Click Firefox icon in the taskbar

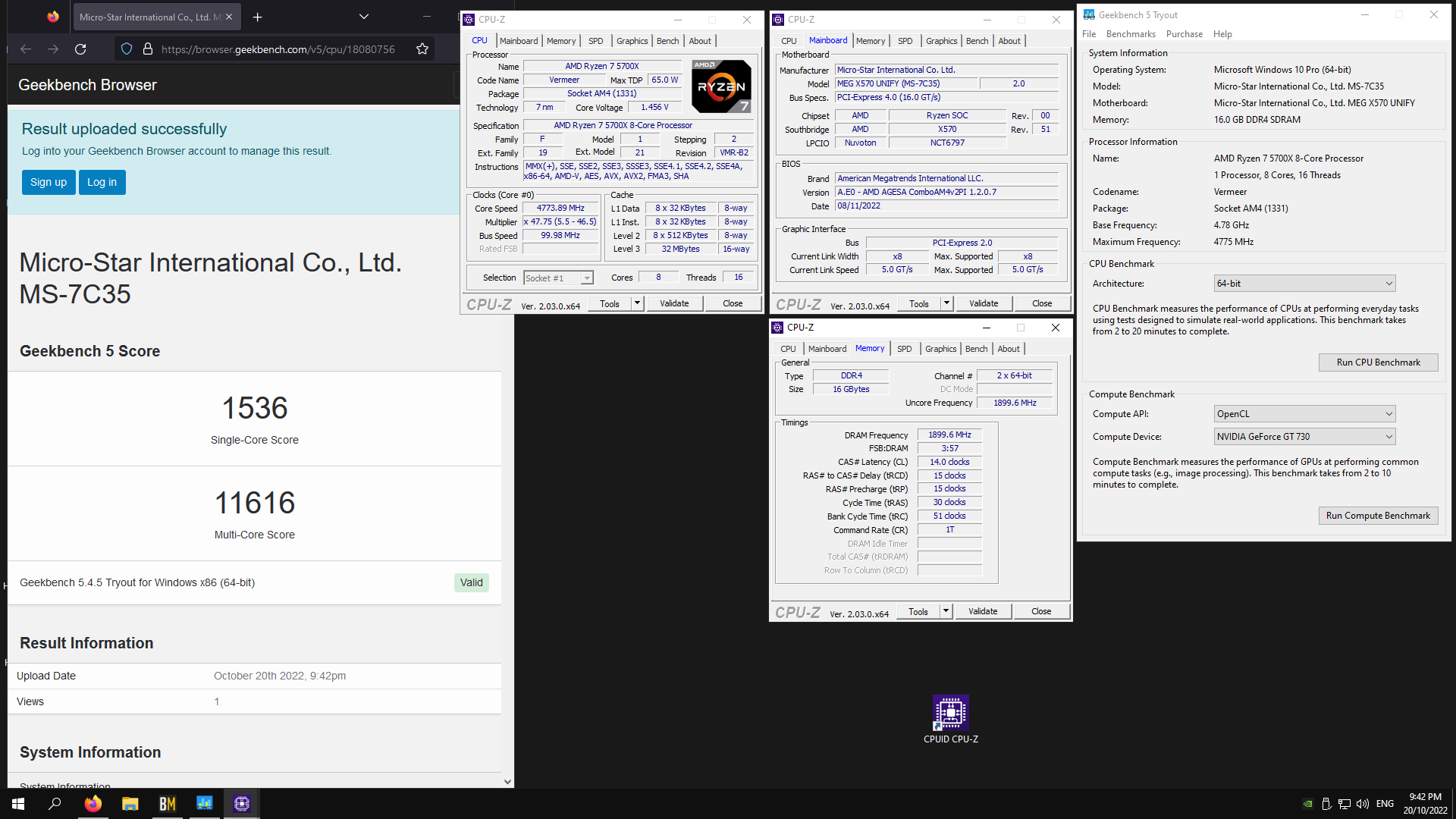point(93,804)
